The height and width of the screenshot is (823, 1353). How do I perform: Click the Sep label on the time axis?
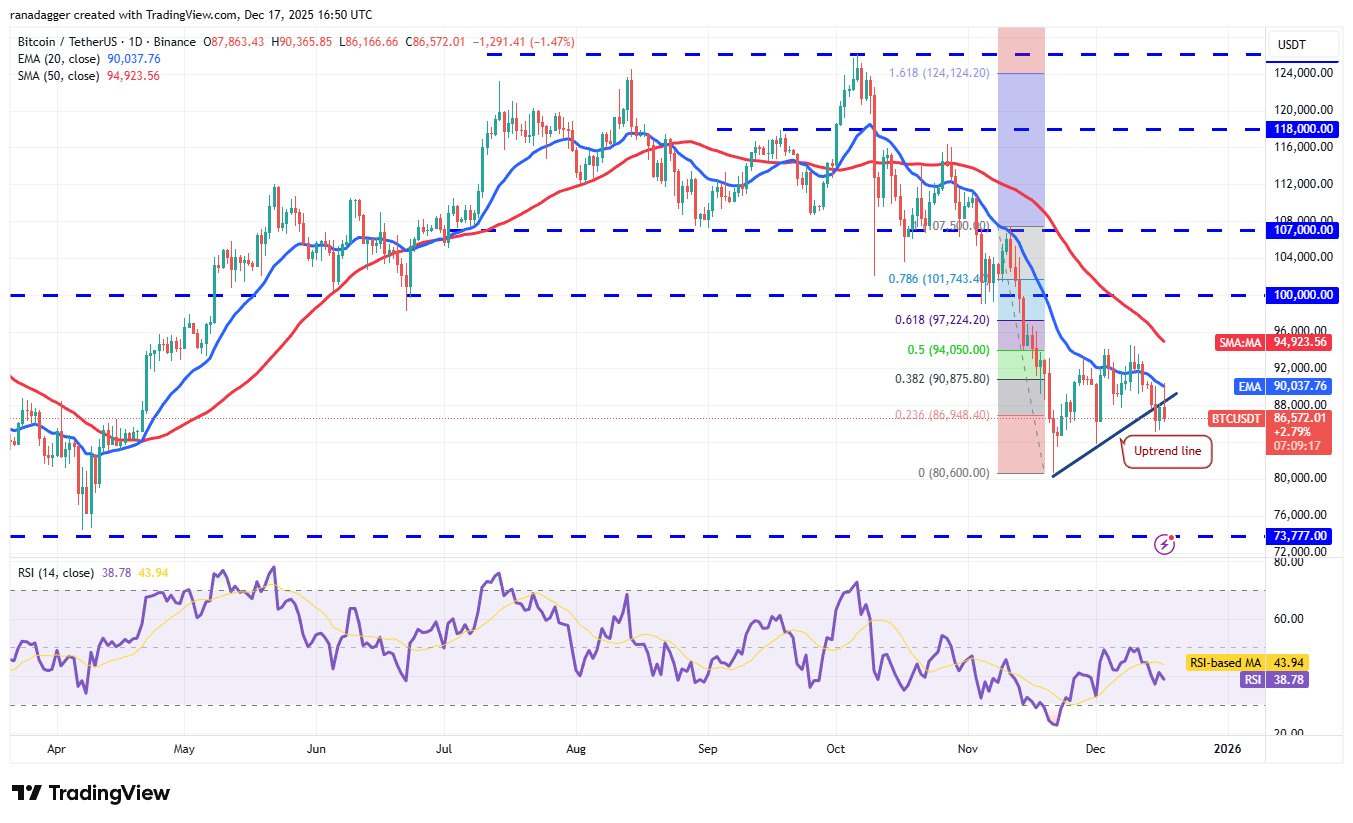pyautogui.click(x=708, y=748)
